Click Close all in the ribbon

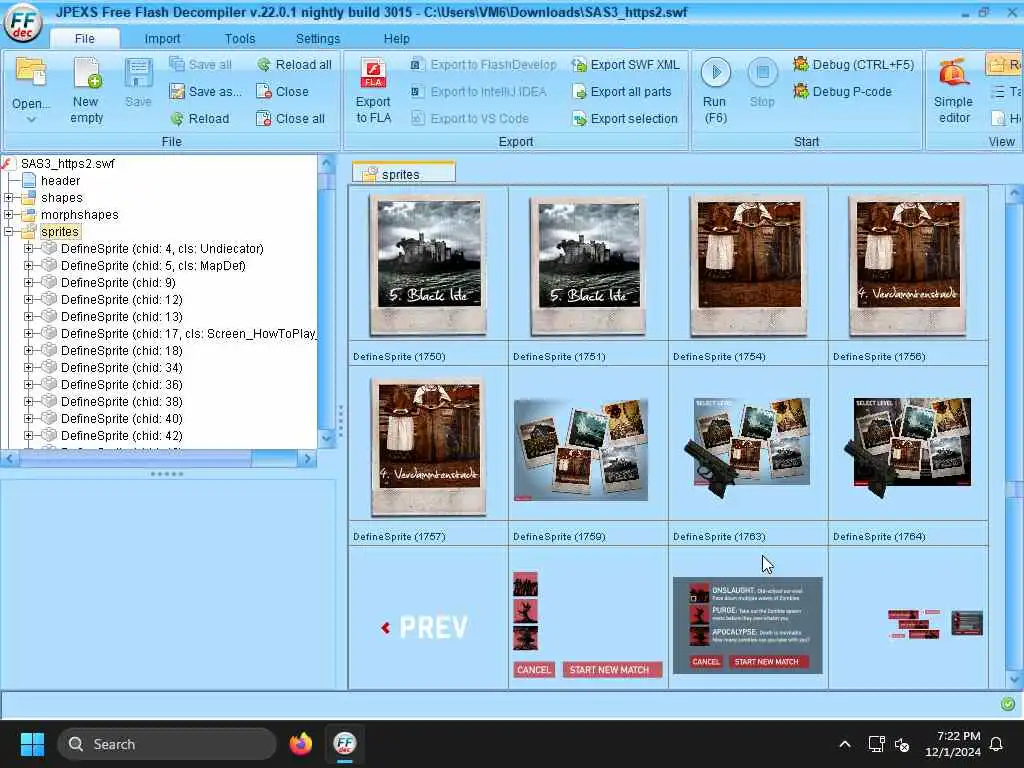pos(291,118)
